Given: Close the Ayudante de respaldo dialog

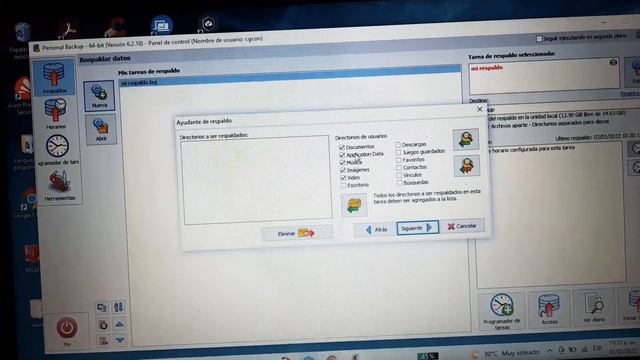Looking at the screenshot, I should point(480,109).
